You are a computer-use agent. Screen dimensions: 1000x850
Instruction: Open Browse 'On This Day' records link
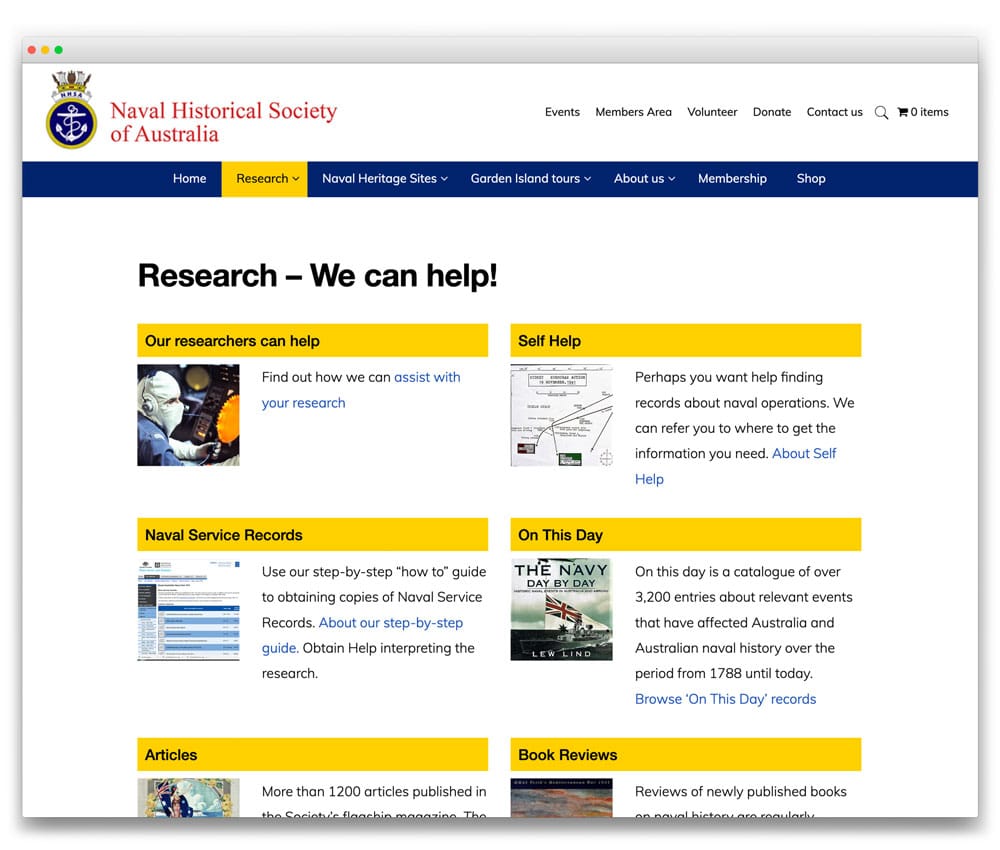coord(725,699)
